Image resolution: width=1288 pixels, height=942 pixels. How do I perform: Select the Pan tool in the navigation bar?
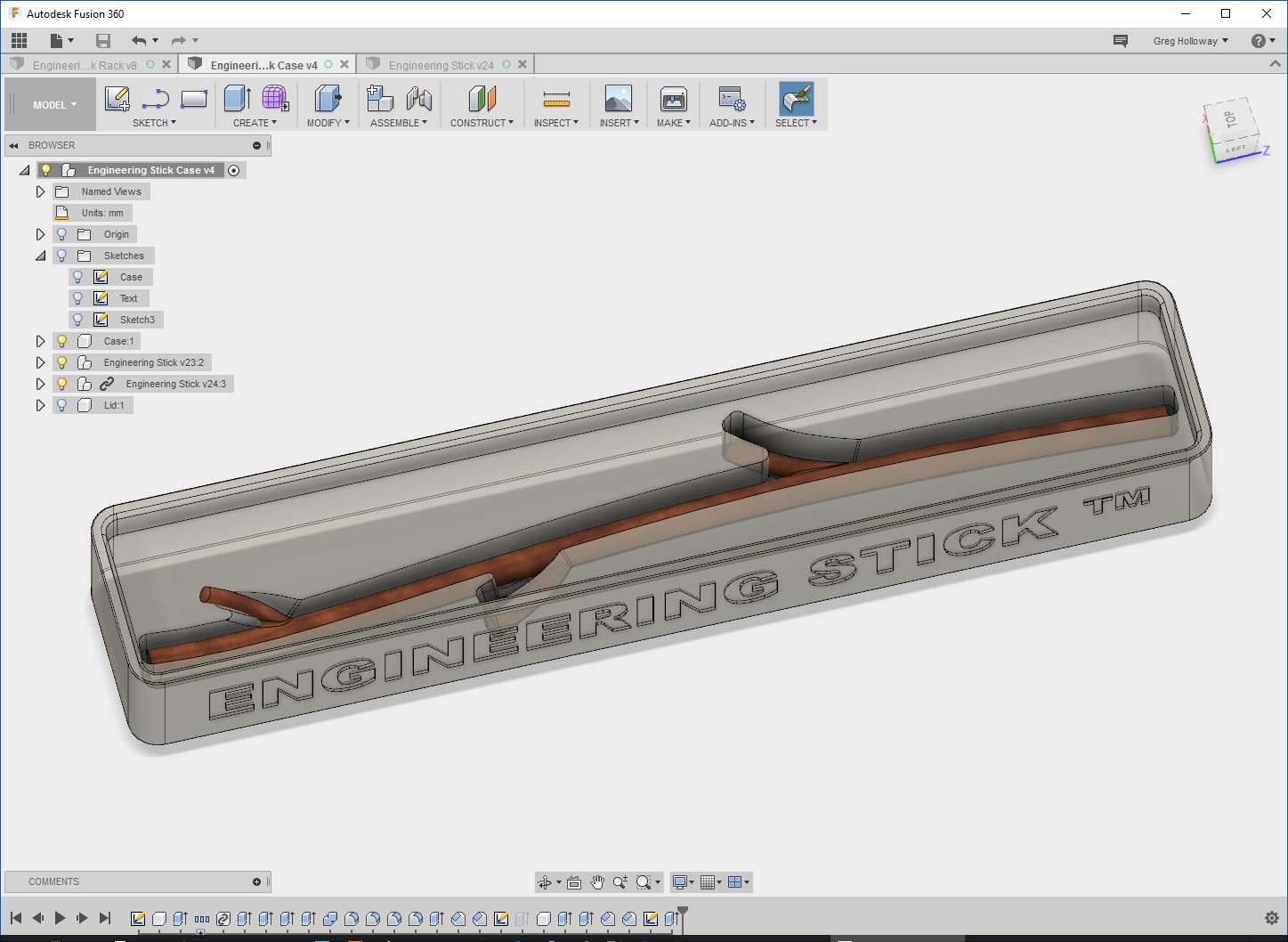point(597,882)
